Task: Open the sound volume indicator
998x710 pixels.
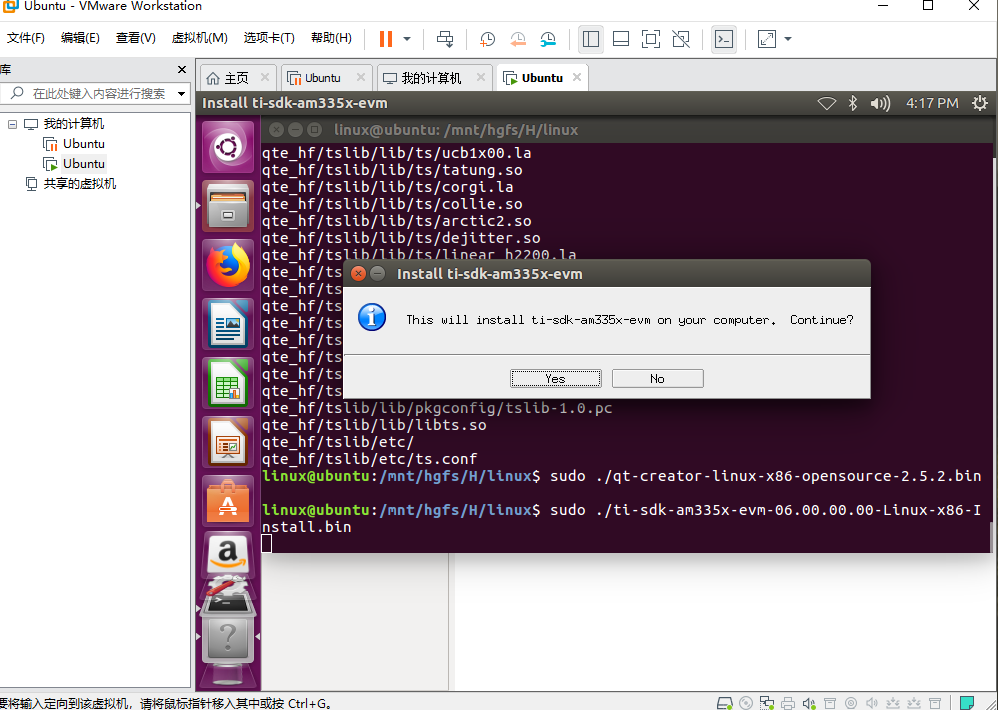Action: pyautogui.click(x=880, y=103)
